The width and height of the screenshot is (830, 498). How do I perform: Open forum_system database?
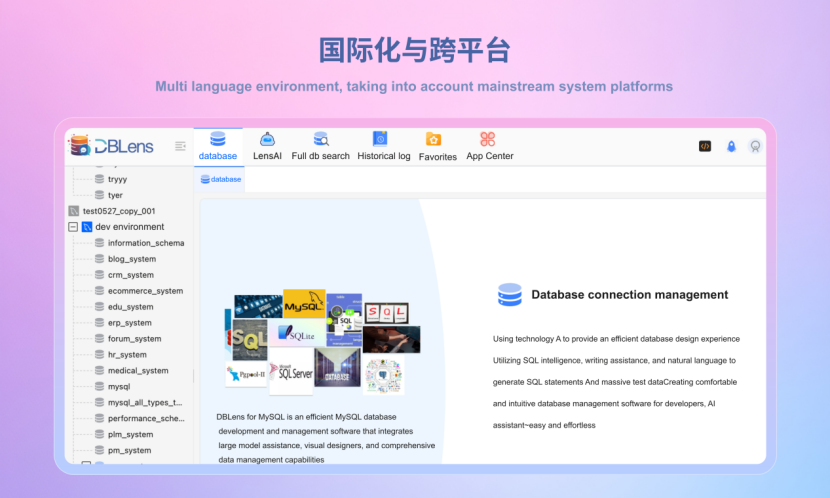click(x=134, y=339)
